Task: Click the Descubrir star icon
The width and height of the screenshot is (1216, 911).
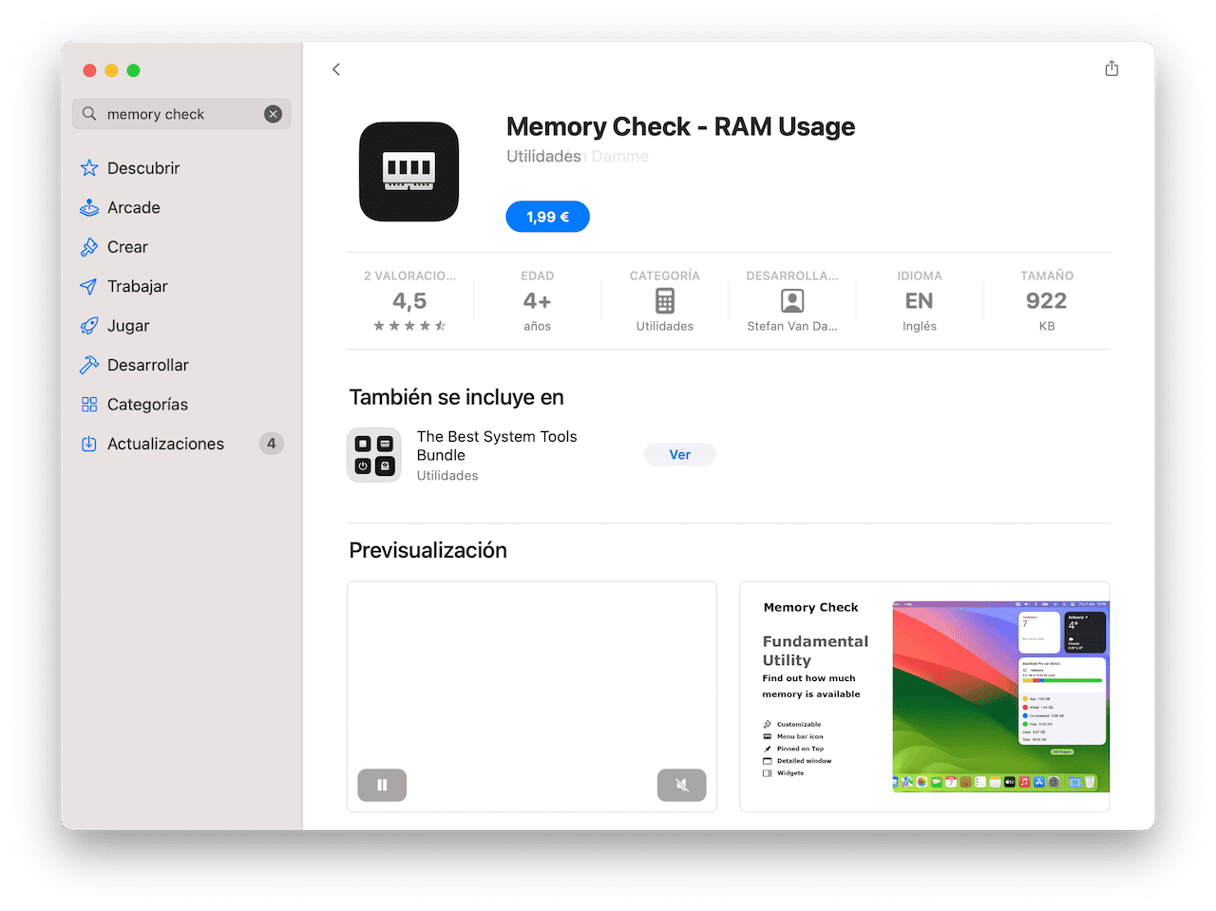Action: pos(89,168)
